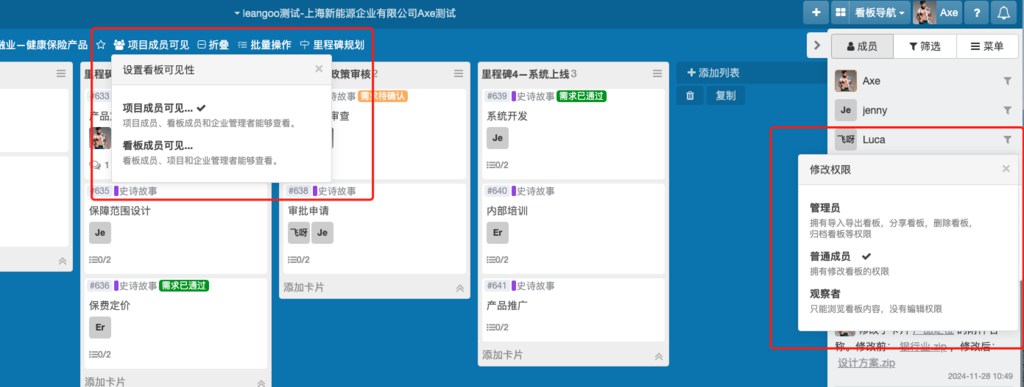Click trash icon beside 复制 button

tap(690, 96)
